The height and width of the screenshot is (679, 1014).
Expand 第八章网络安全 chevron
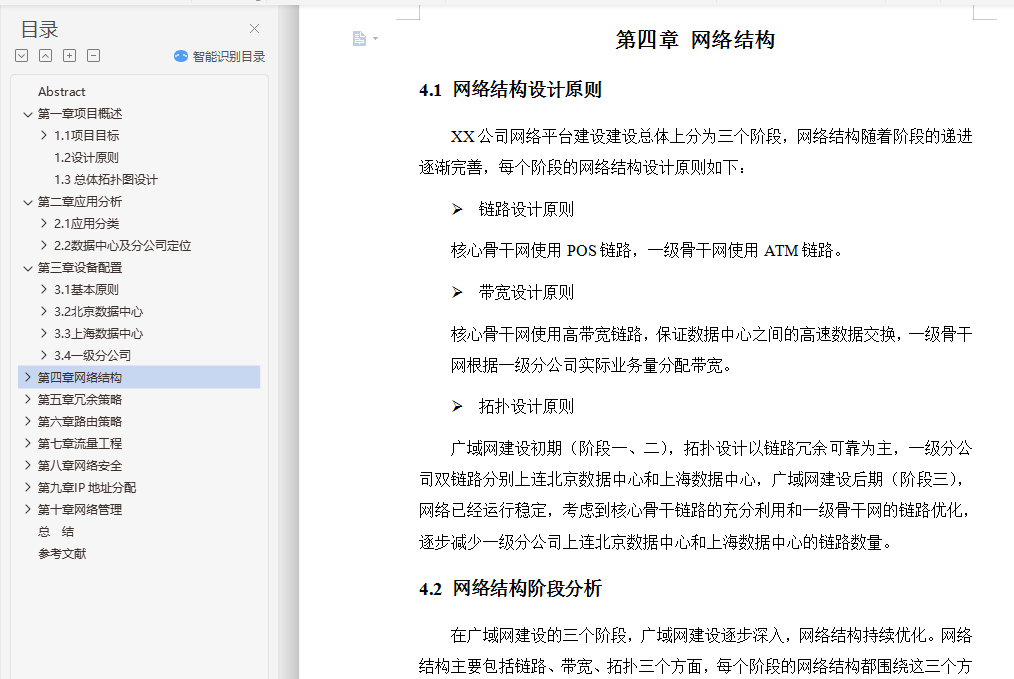point(28,465)
